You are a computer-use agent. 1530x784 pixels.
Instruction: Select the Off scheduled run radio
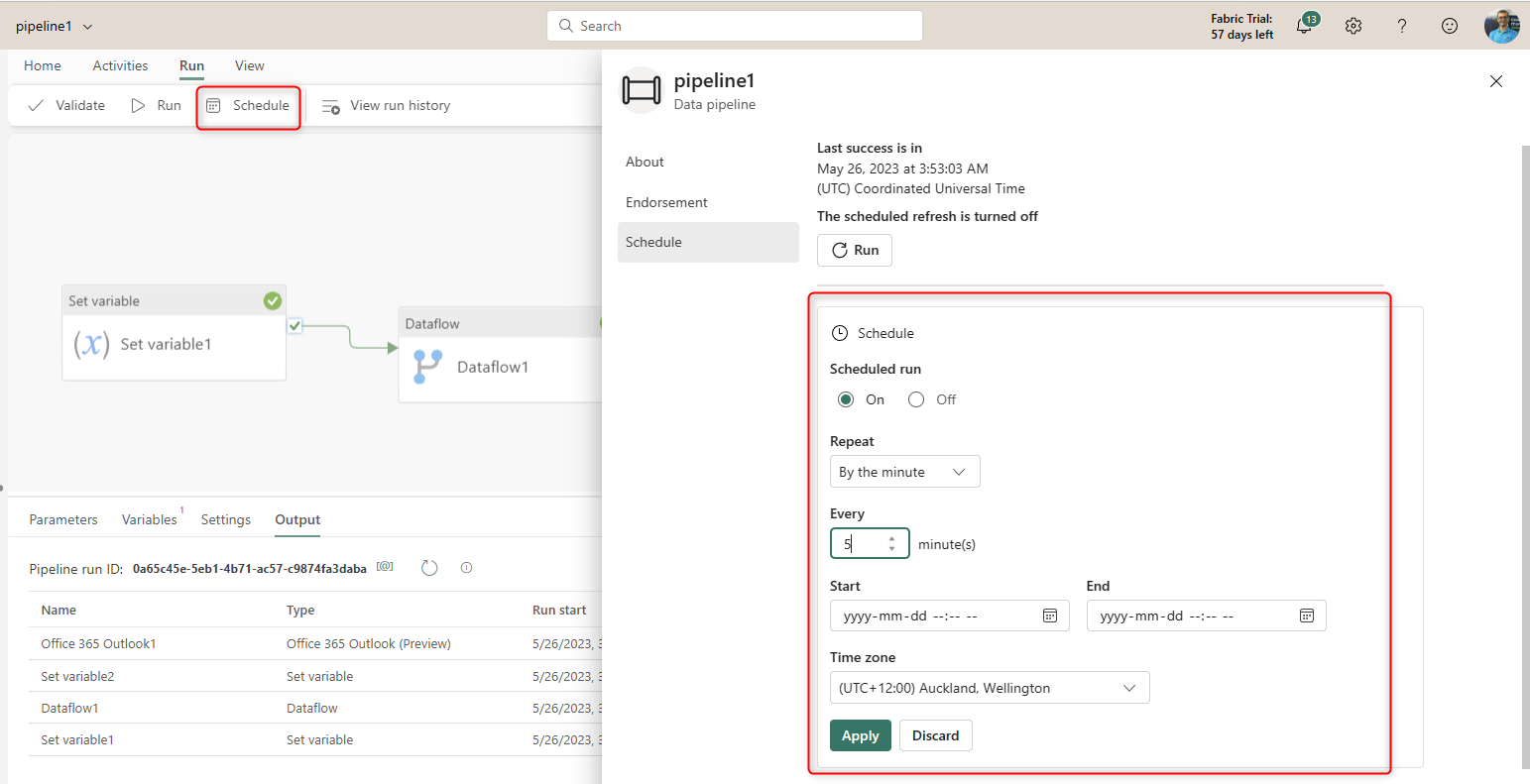[916, 399]
